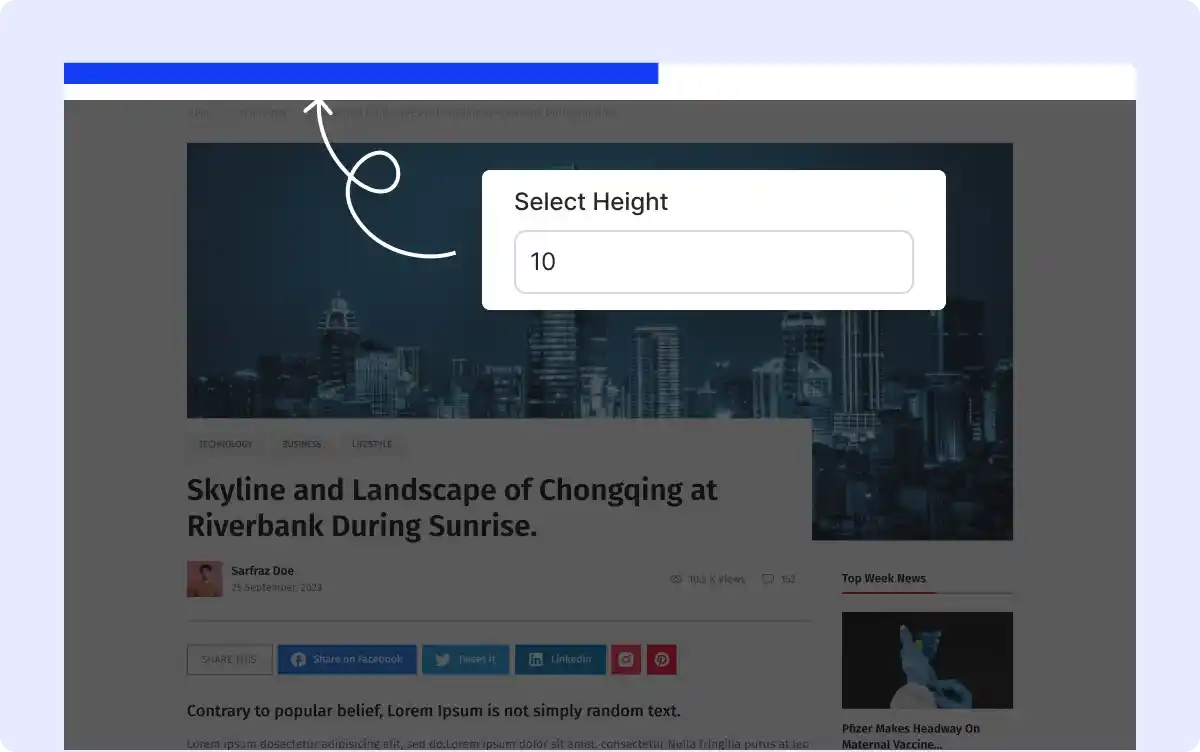The height and width of the screenshot is (752, 1200).
Task: Open the Pfizer Makes Headway article link
Action: click(x=910, y=736)
